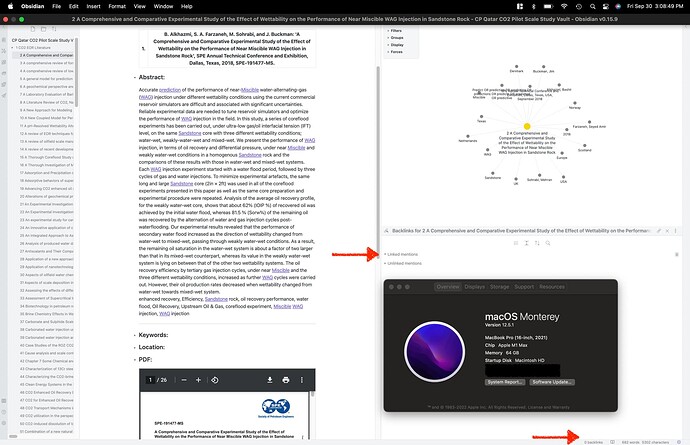Click the backlinks count in status bar
The image size is (690, 445).
pyautogui.click(x=594, y=442)
